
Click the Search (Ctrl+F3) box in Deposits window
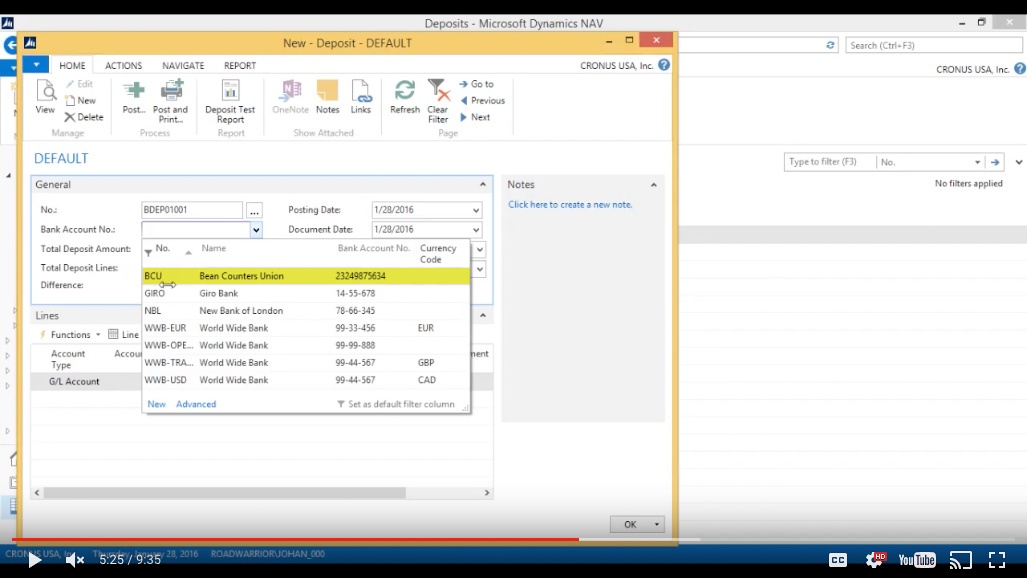pos(933,45)
